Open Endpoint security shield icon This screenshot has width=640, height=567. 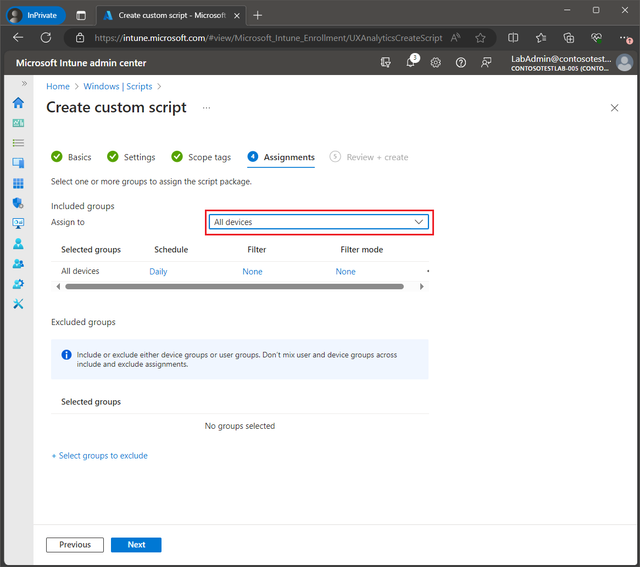(x=18, y=203)
